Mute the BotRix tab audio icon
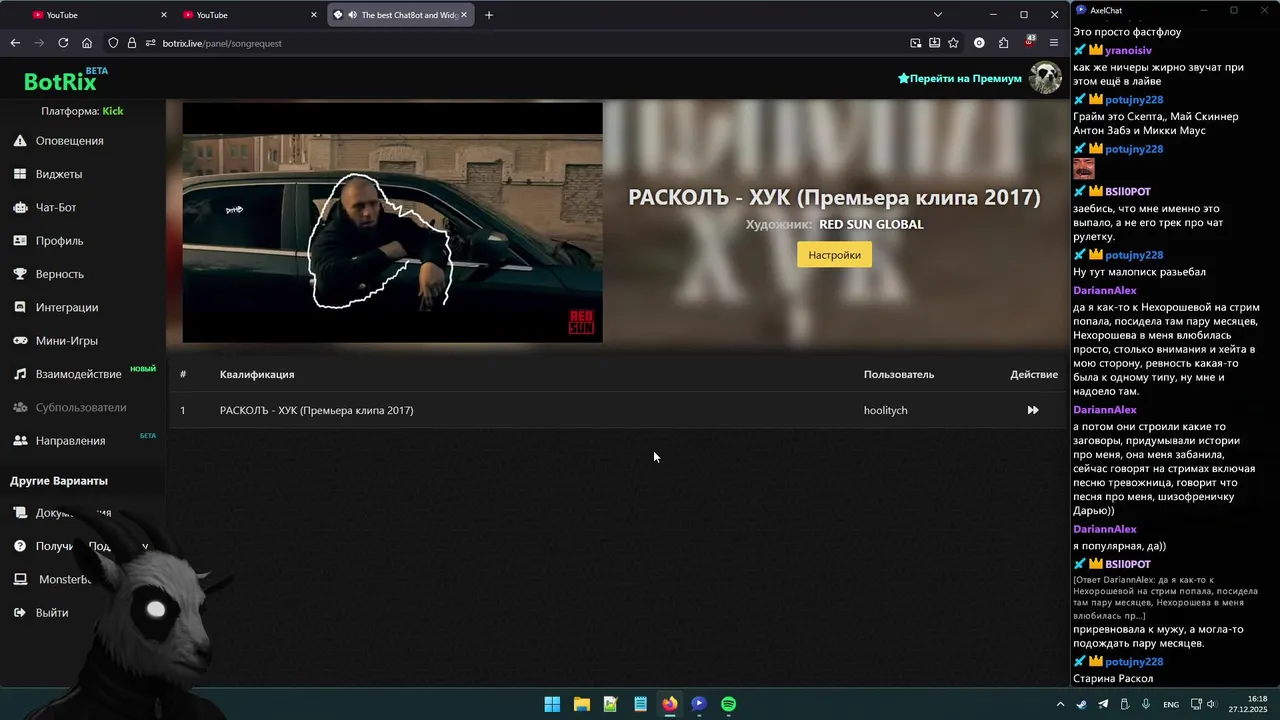This screenshot has width=1280, height=720. [x=353, y=15]
